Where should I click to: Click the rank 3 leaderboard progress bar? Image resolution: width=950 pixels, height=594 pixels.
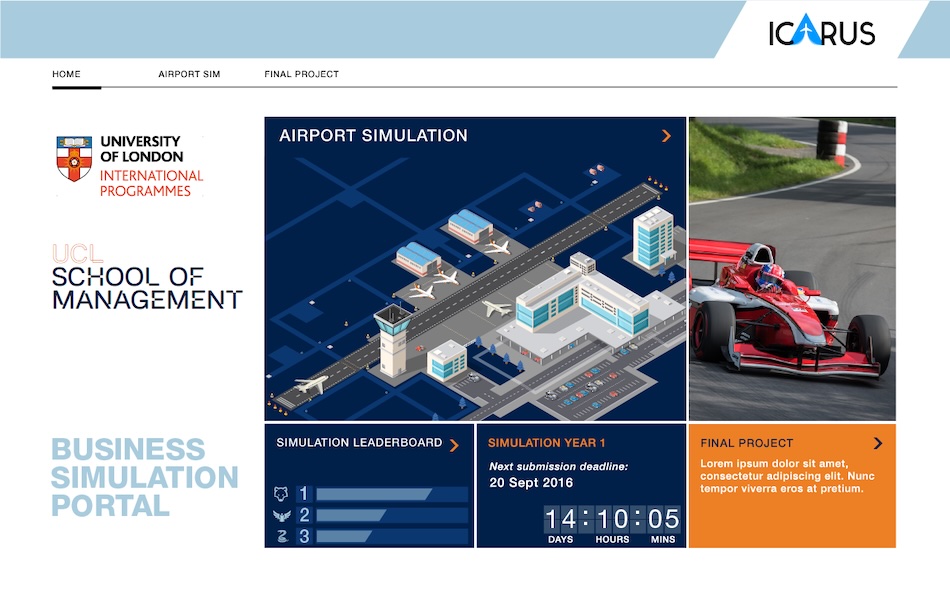pyautogui.click(x=391, y=536)
